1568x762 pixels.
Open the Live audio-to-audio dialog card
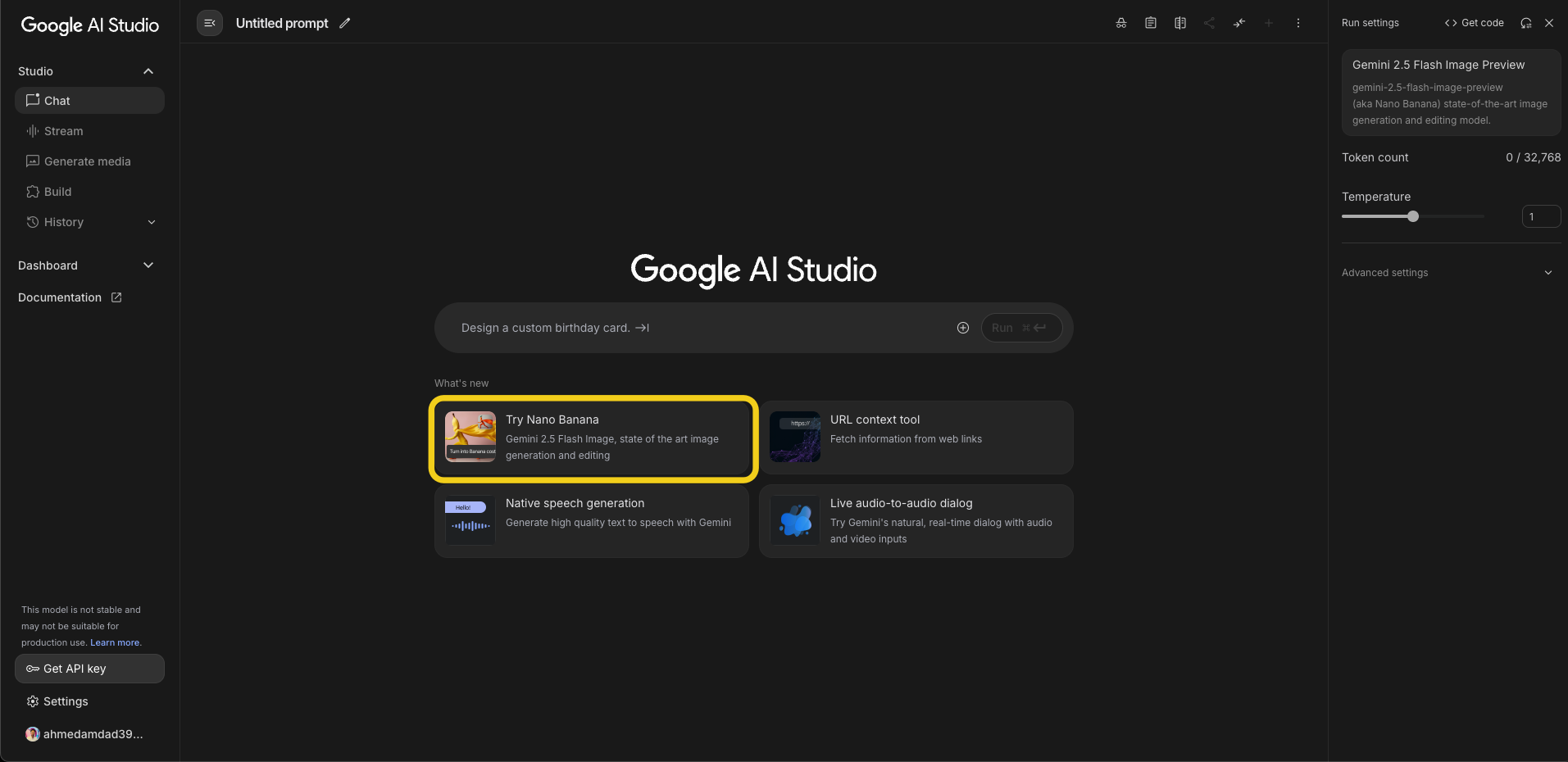[x=916, y=521]
